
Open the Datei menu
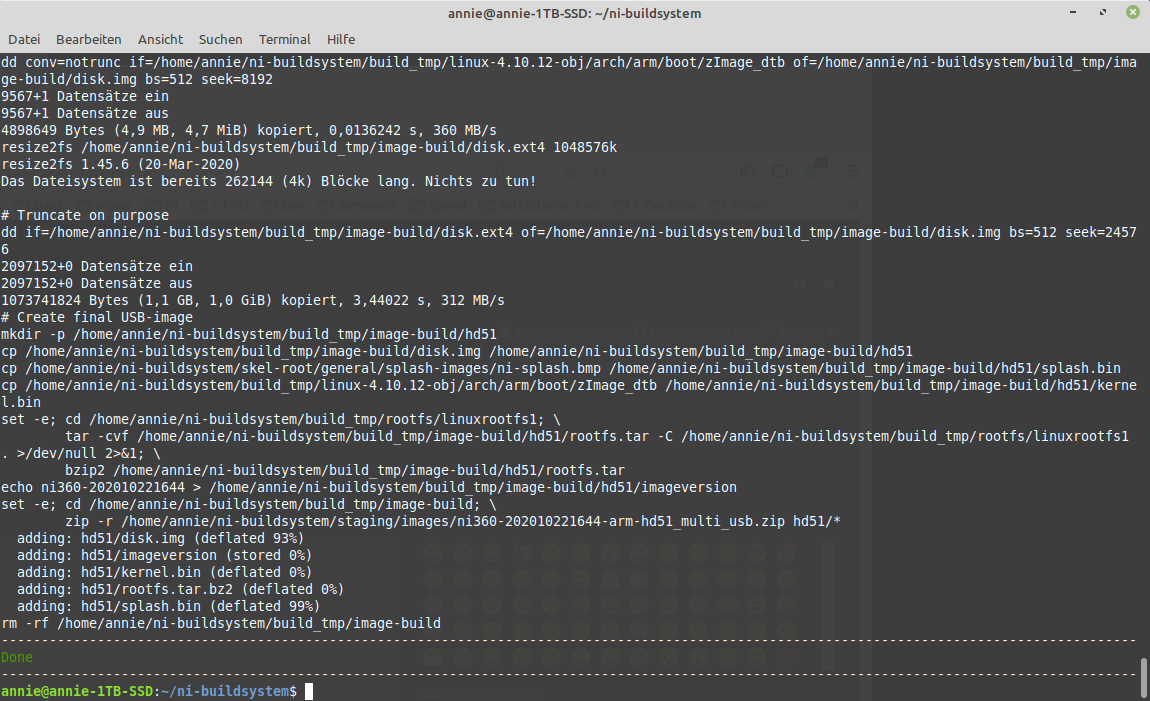24,39
